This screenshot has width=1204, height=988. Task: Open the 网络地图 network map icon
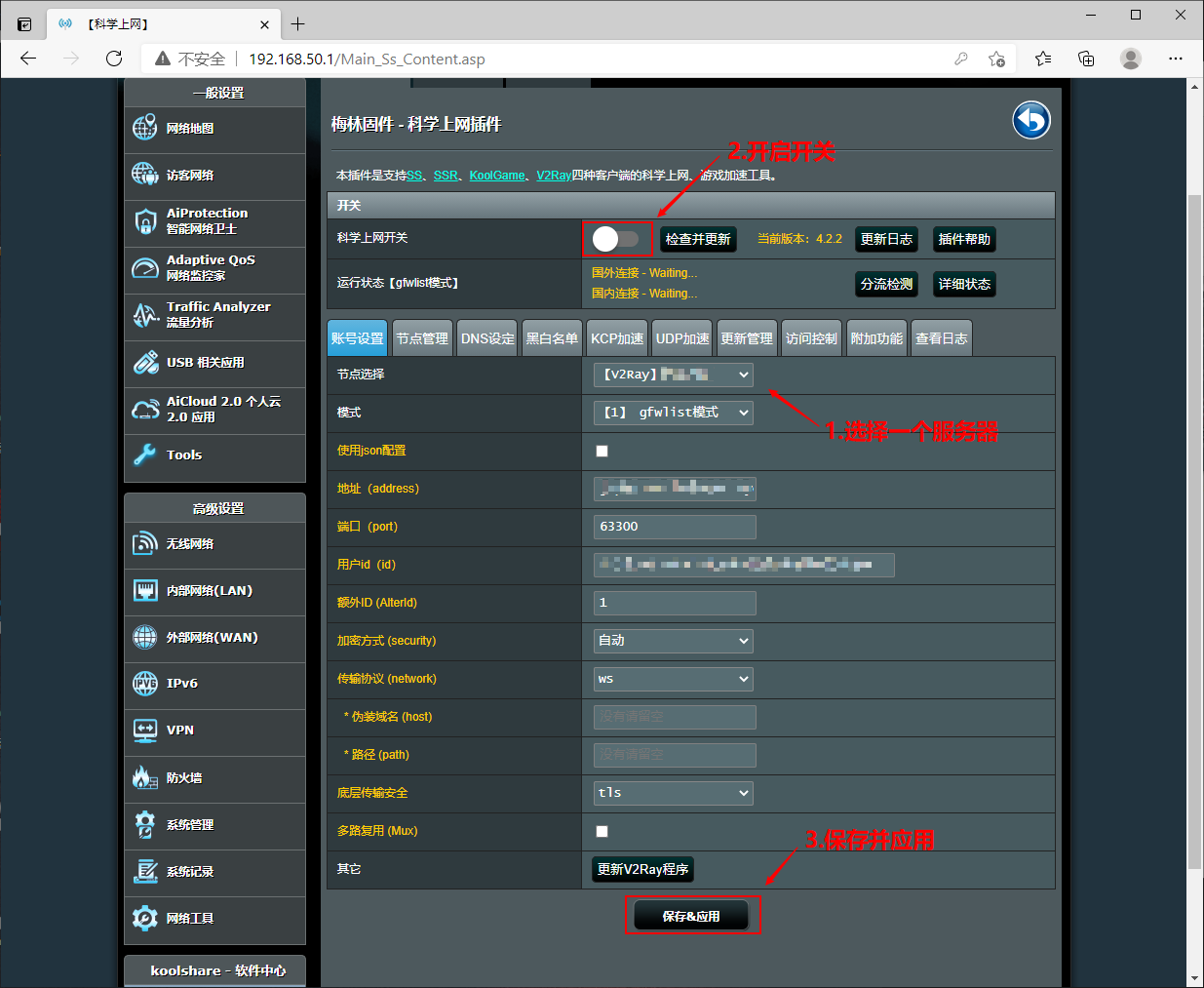point(145,128)
